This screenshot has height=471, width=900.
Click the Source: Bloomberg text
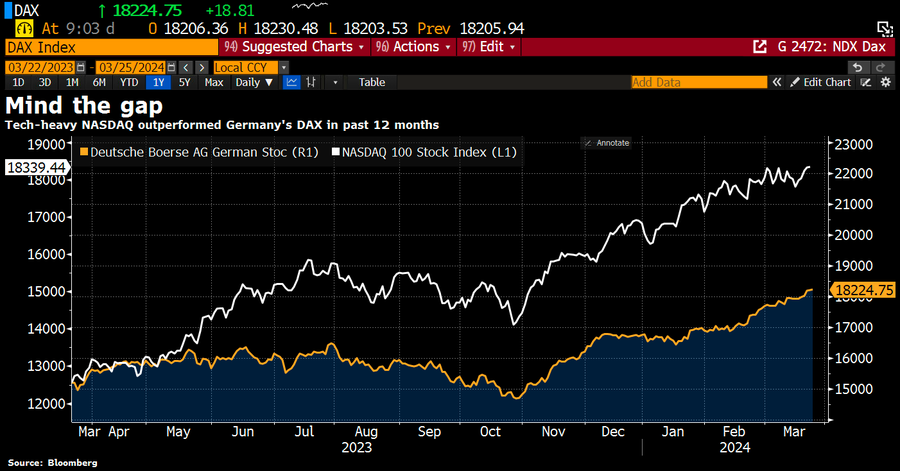(52, 462)
